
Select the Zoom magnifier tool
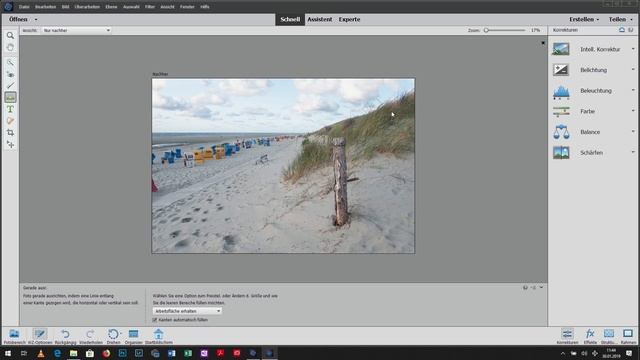point(10,36)
